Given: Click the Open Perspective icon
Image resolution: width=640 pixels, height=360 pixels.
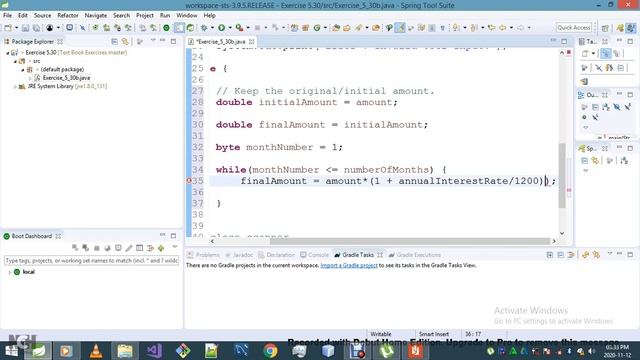Looking at the screenshot, I should 605,28.
